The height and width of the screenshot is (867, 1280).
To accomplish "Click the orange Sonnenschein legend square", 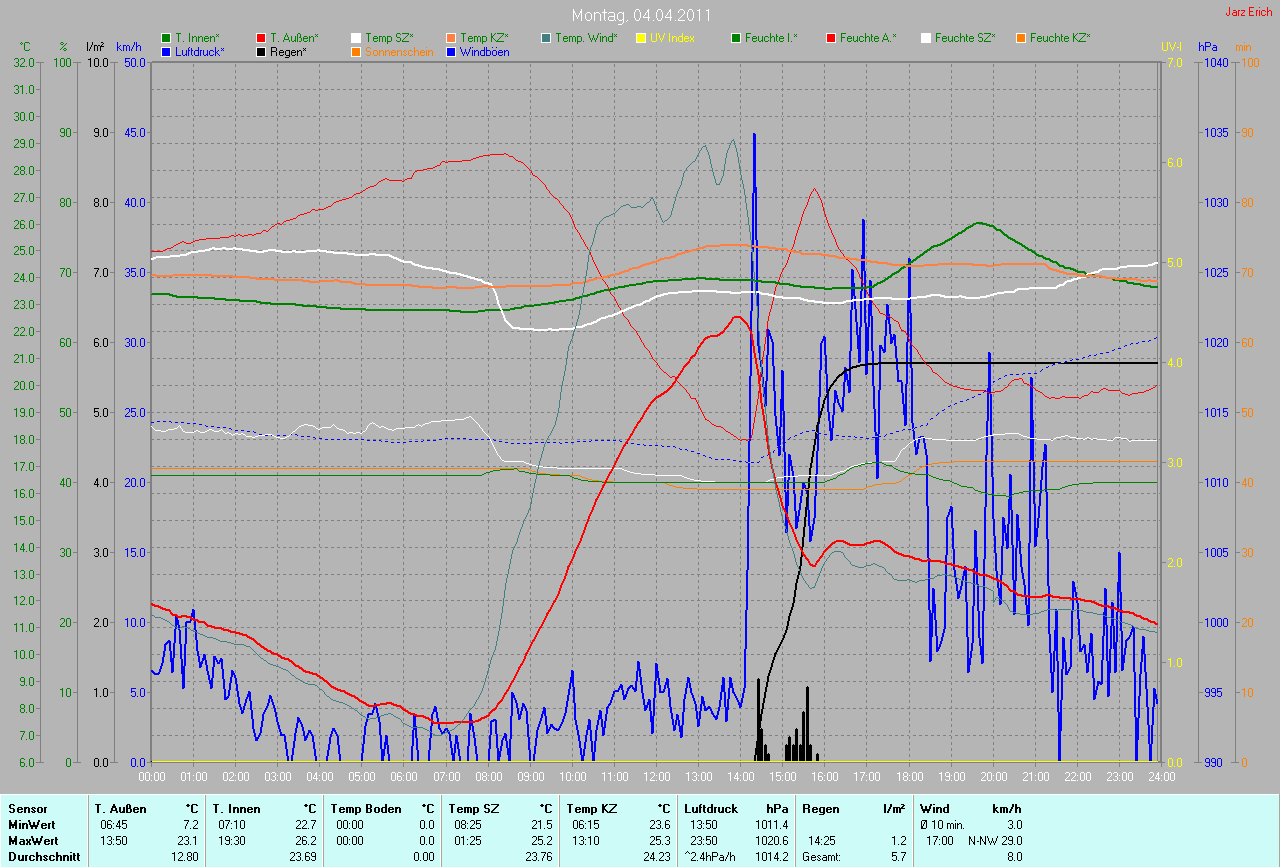I will [357, 51].
